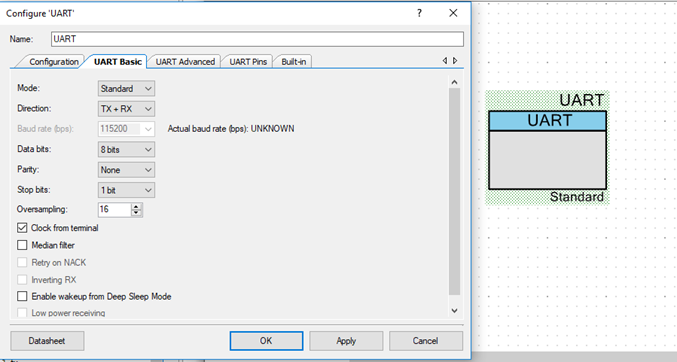Increase Oversampling with the up arrow

coord(136,206)
